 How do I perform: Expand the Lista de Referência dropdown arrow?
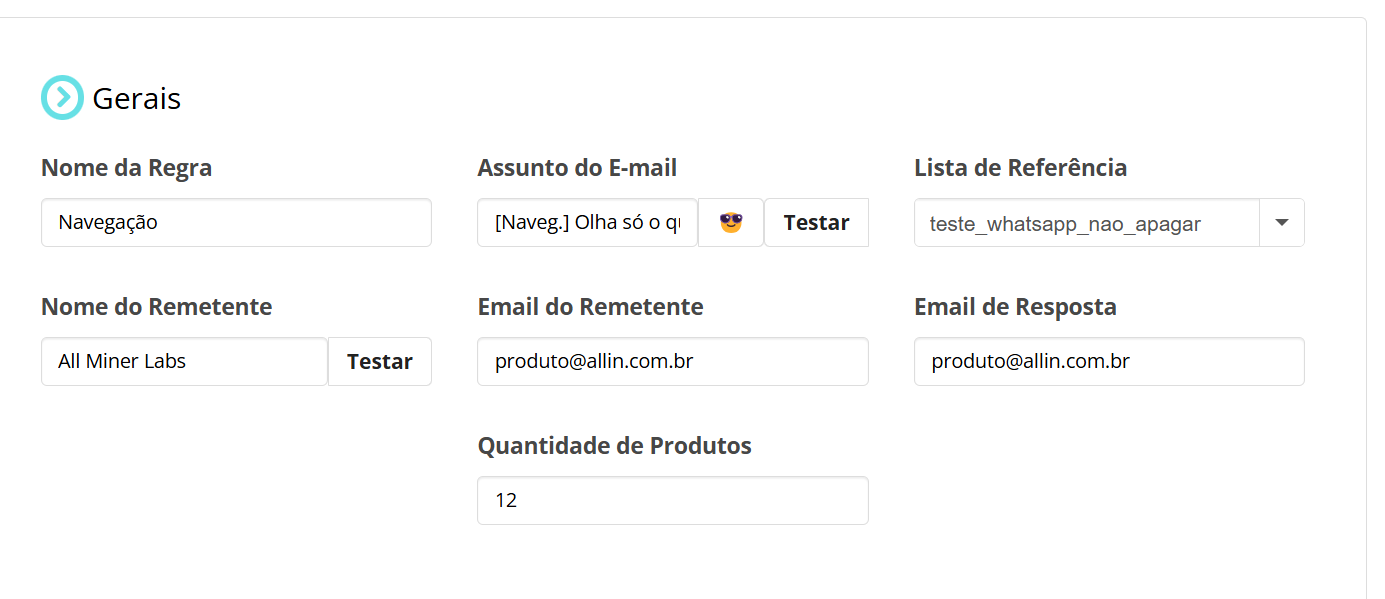(x=1282, y=222)
